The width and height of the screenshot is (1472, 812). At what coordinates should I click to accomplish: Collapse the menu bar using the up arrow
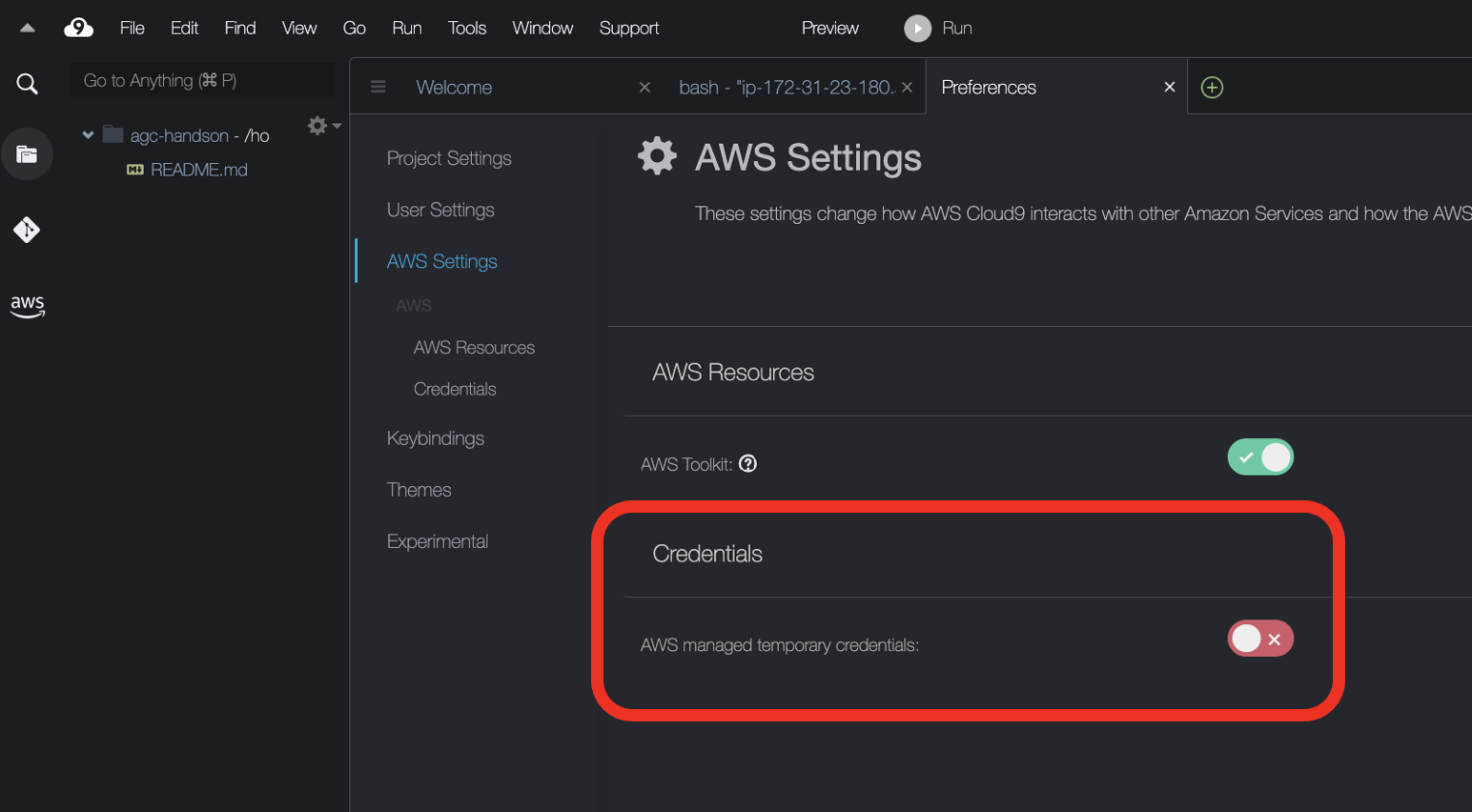pyautogui.click(x=28, y=29)
